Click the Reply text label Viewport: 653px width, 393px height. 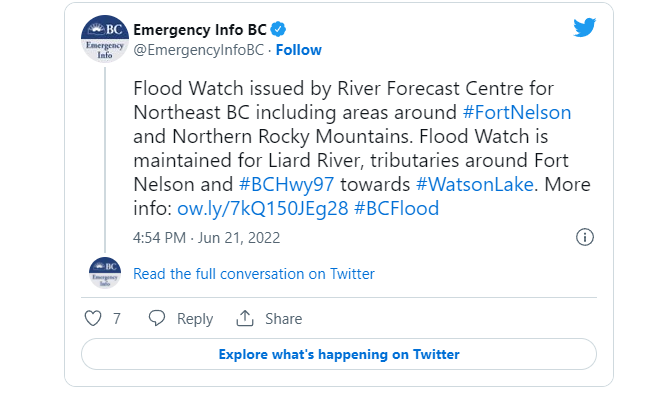(195, 319)
